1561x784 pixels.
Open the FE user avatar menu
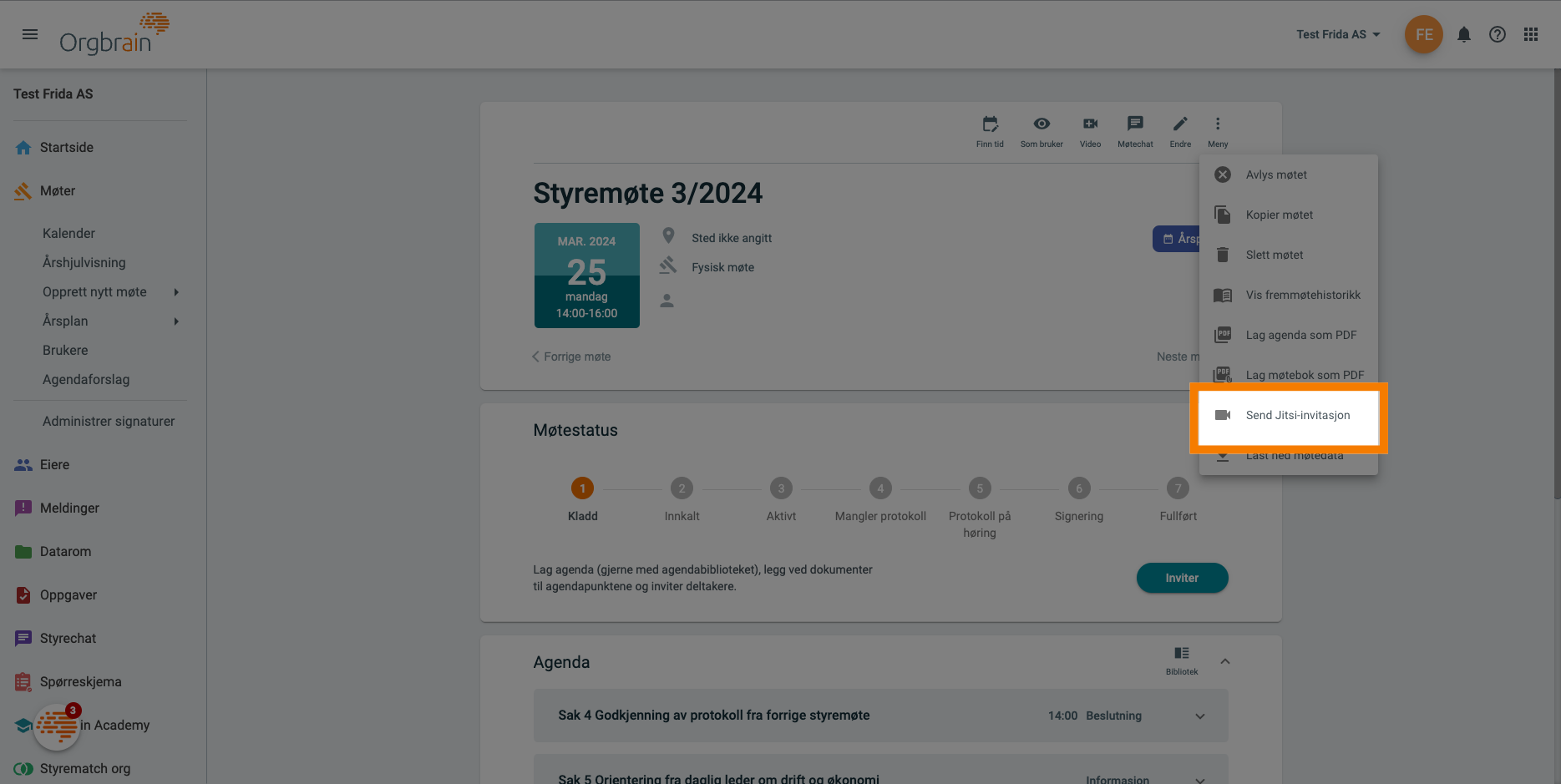1424,34
